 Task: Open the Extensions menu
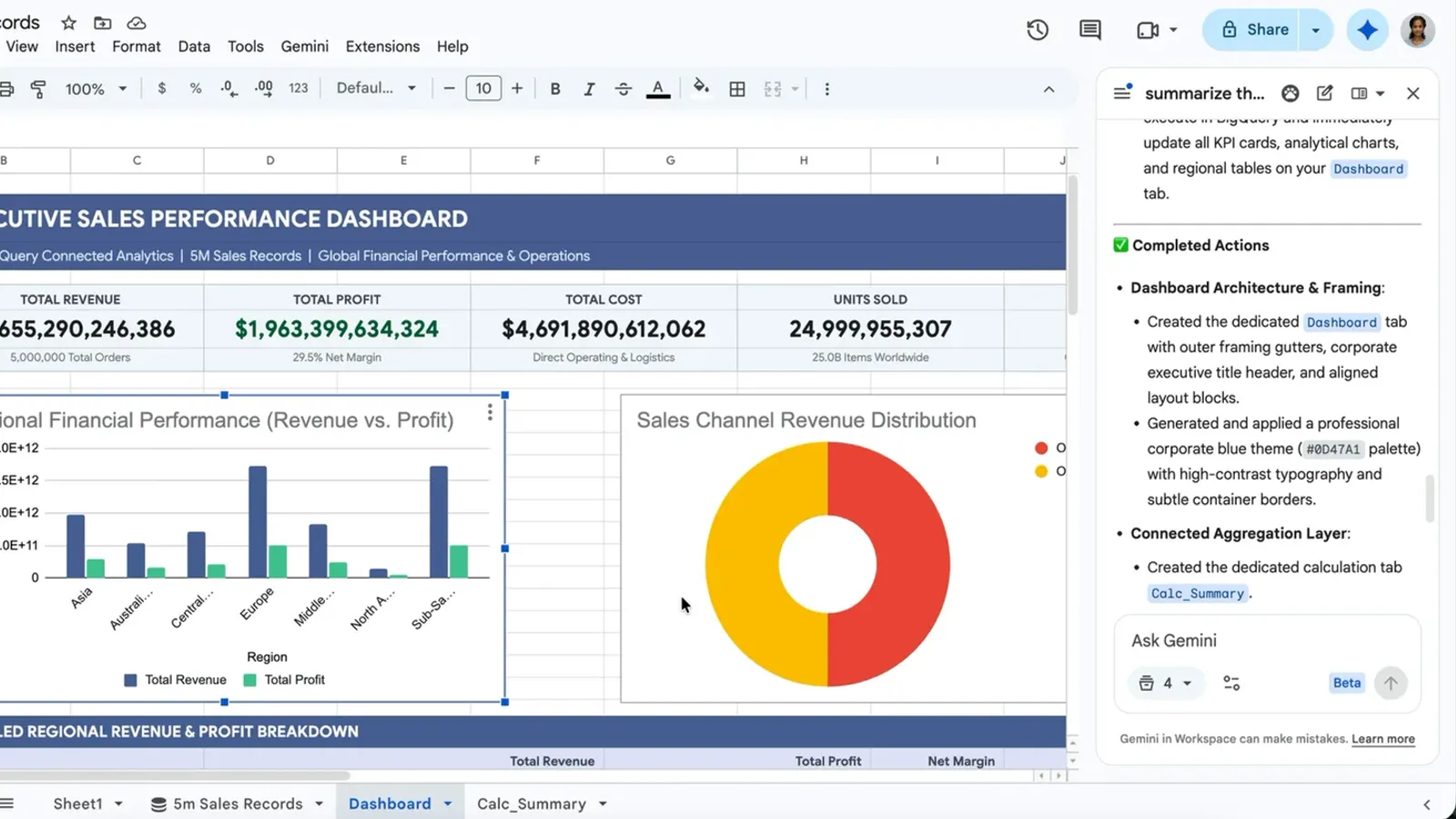382,46
